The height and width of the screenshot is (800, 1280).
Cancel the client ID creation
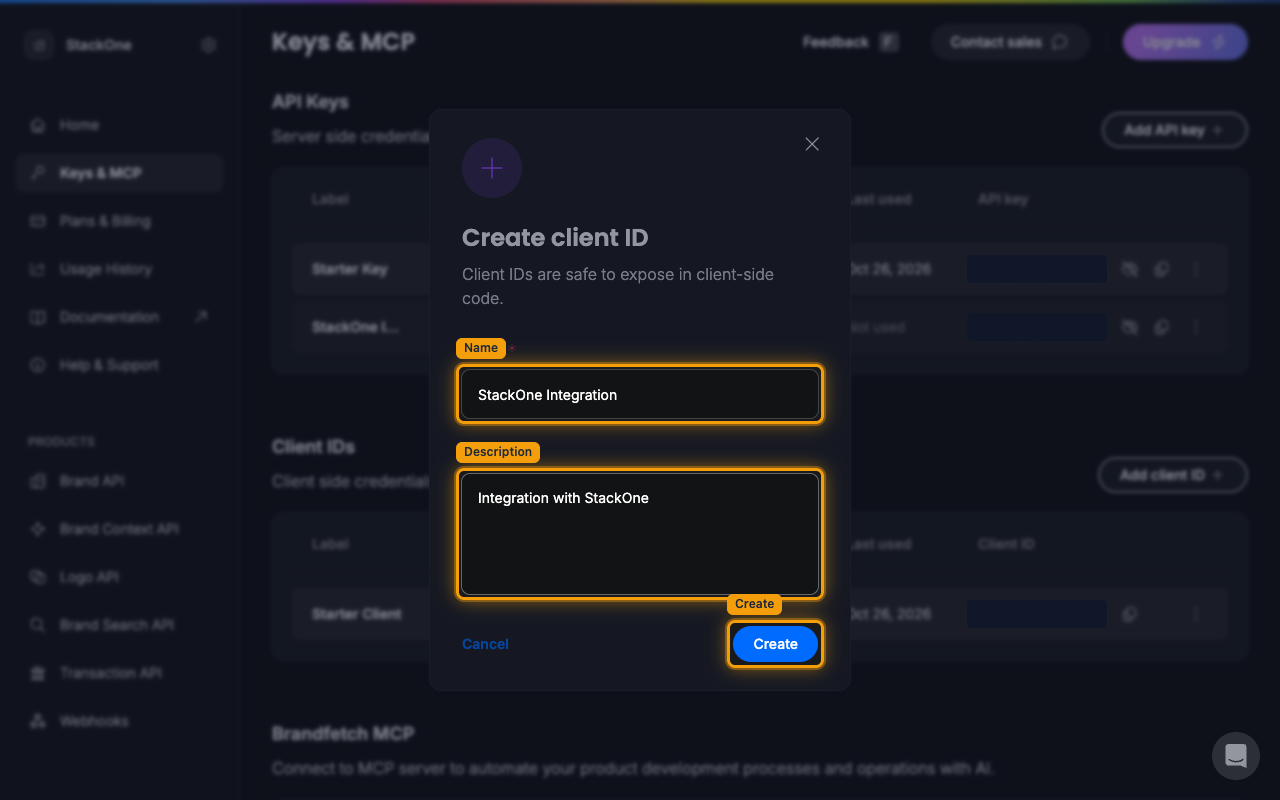point(485,644)
